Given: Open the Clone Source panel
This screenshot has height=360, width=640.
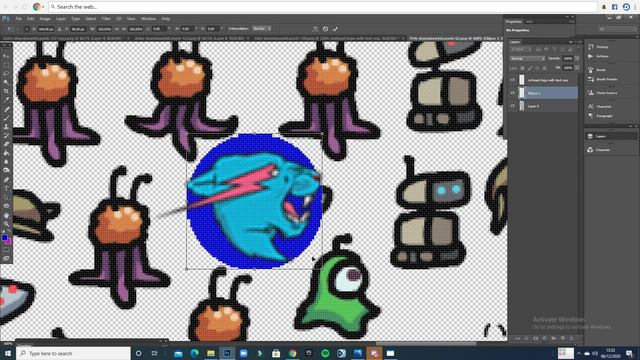Looking at the screenshot, I should 603,93.
